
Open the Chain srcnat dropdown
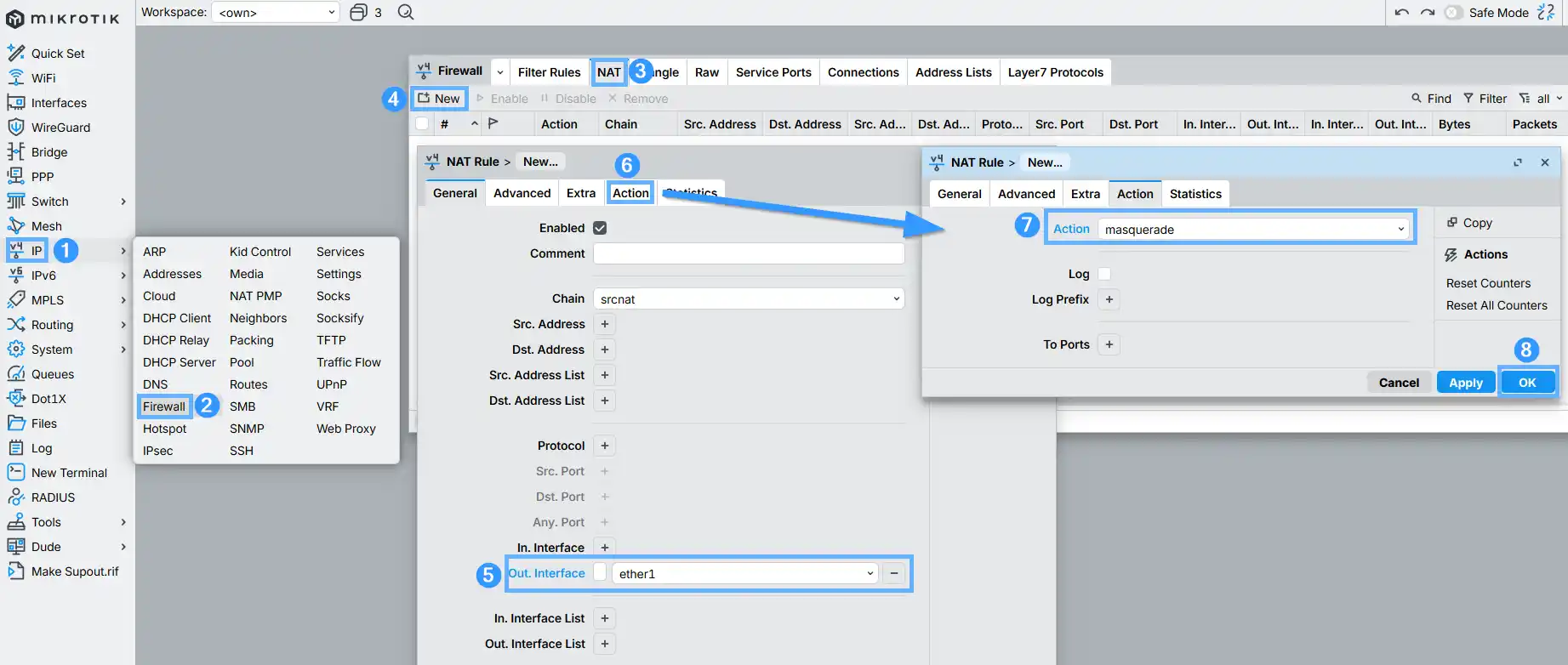[749, 298]
